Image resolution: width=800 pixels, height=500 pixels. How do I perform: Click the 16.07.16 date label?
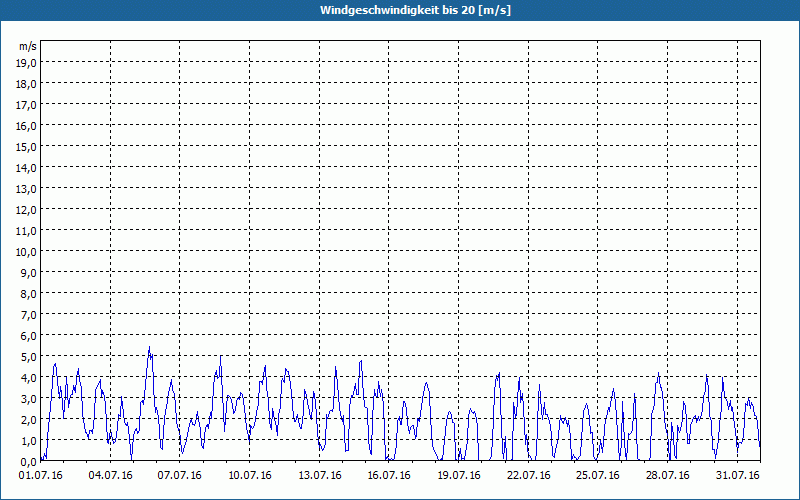(x=389, y=476)
